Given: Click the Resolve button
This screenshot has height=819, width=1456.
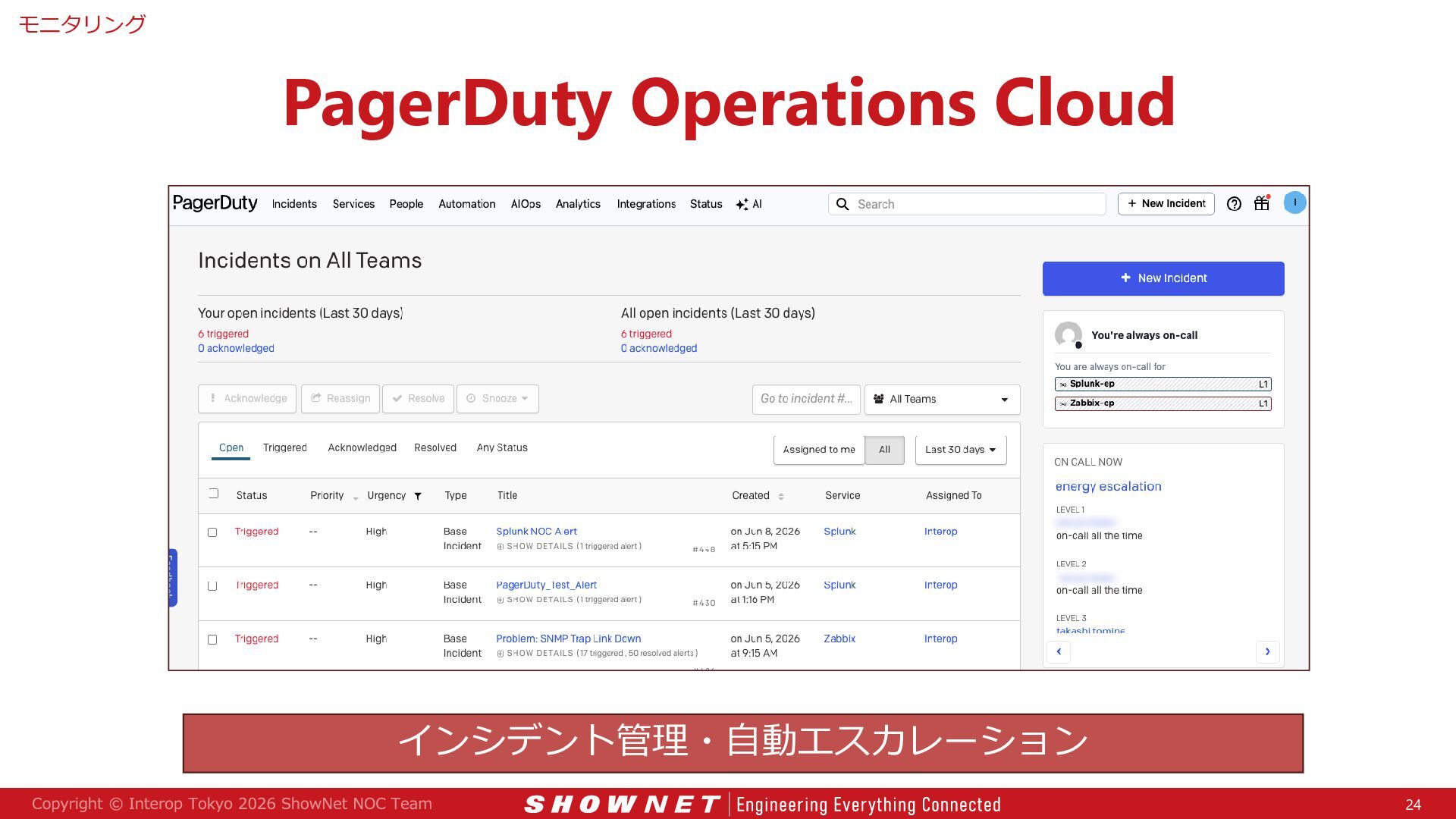Looking at the screenshot, I should 418,399.
